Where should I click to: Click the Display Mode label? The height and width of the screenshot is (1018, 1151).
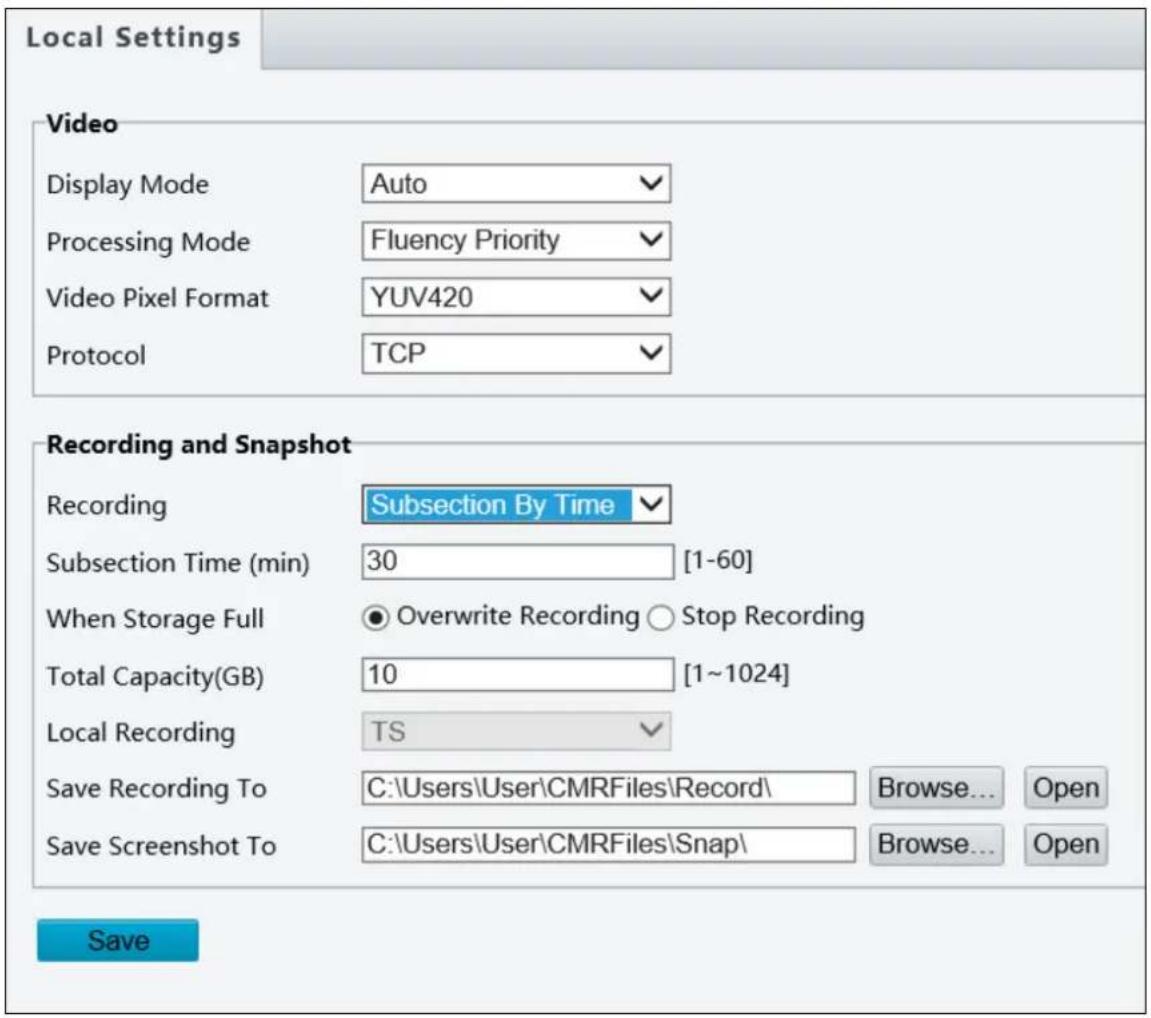pos(128,184)
